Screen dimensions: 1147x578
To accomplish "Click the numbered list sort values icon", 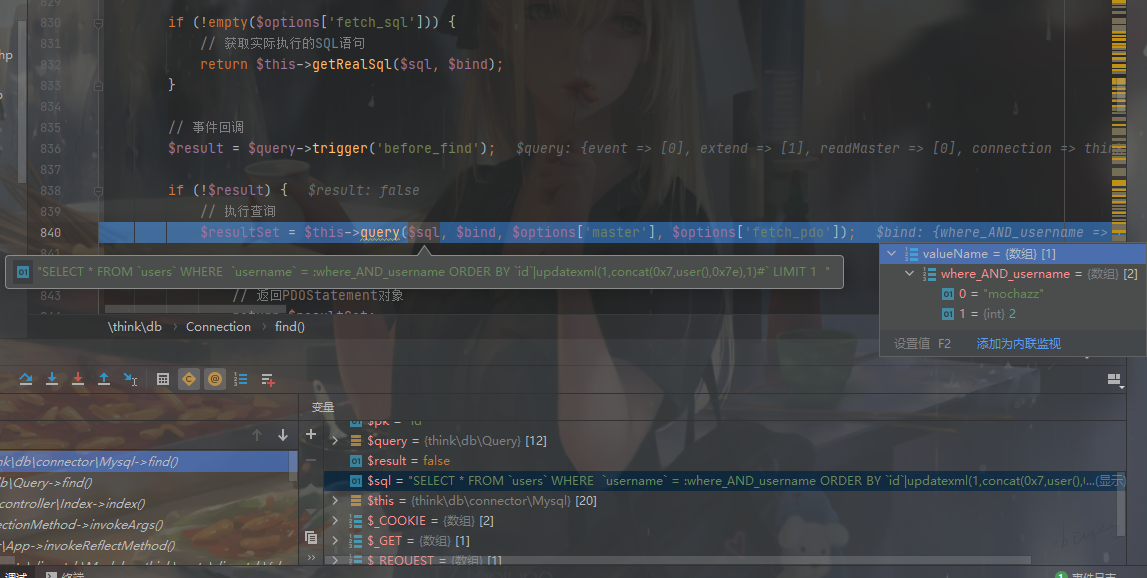I will click(241, 379).
